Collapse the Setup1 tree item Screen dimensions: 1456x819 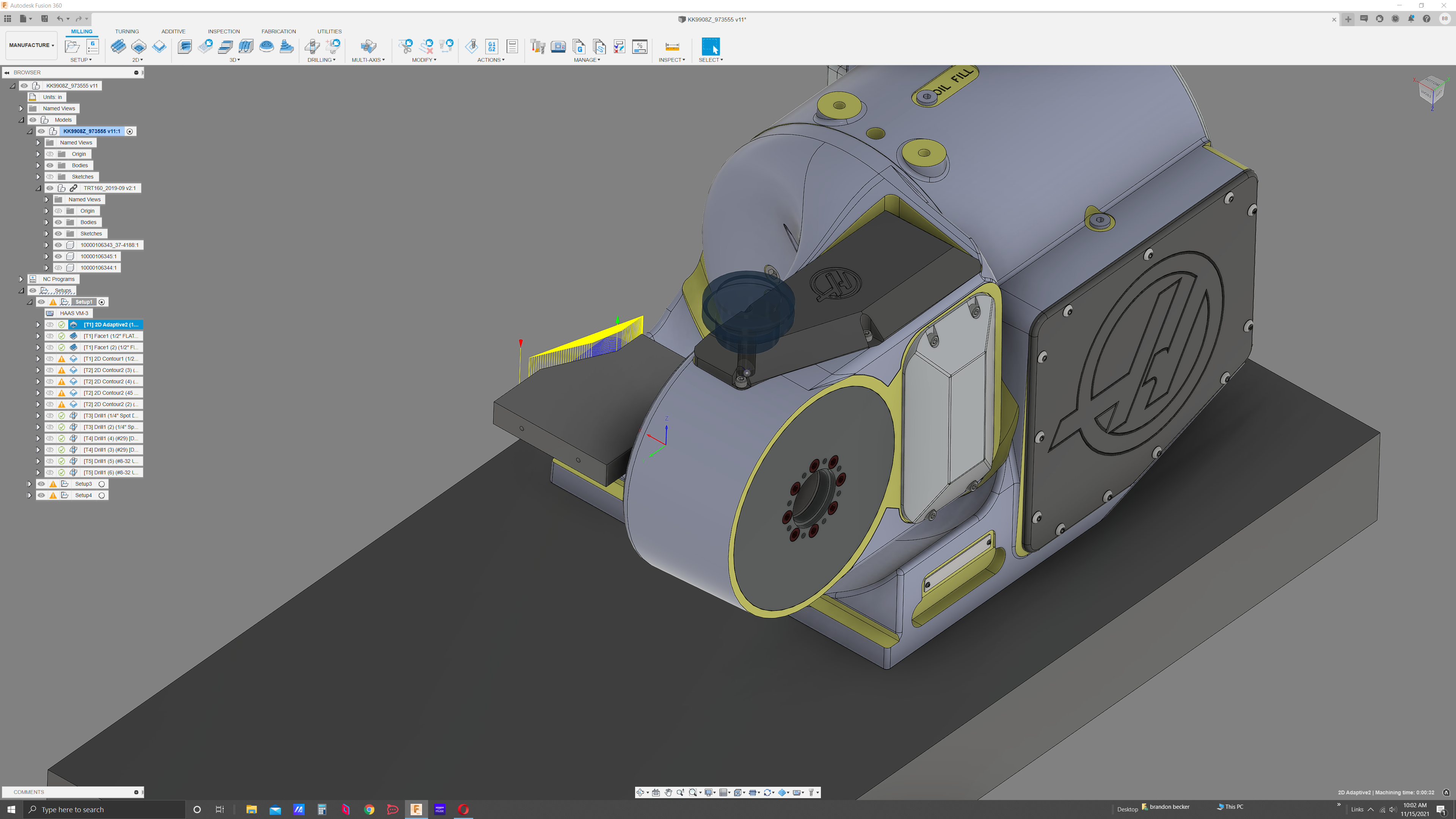(x=30, y=302)
